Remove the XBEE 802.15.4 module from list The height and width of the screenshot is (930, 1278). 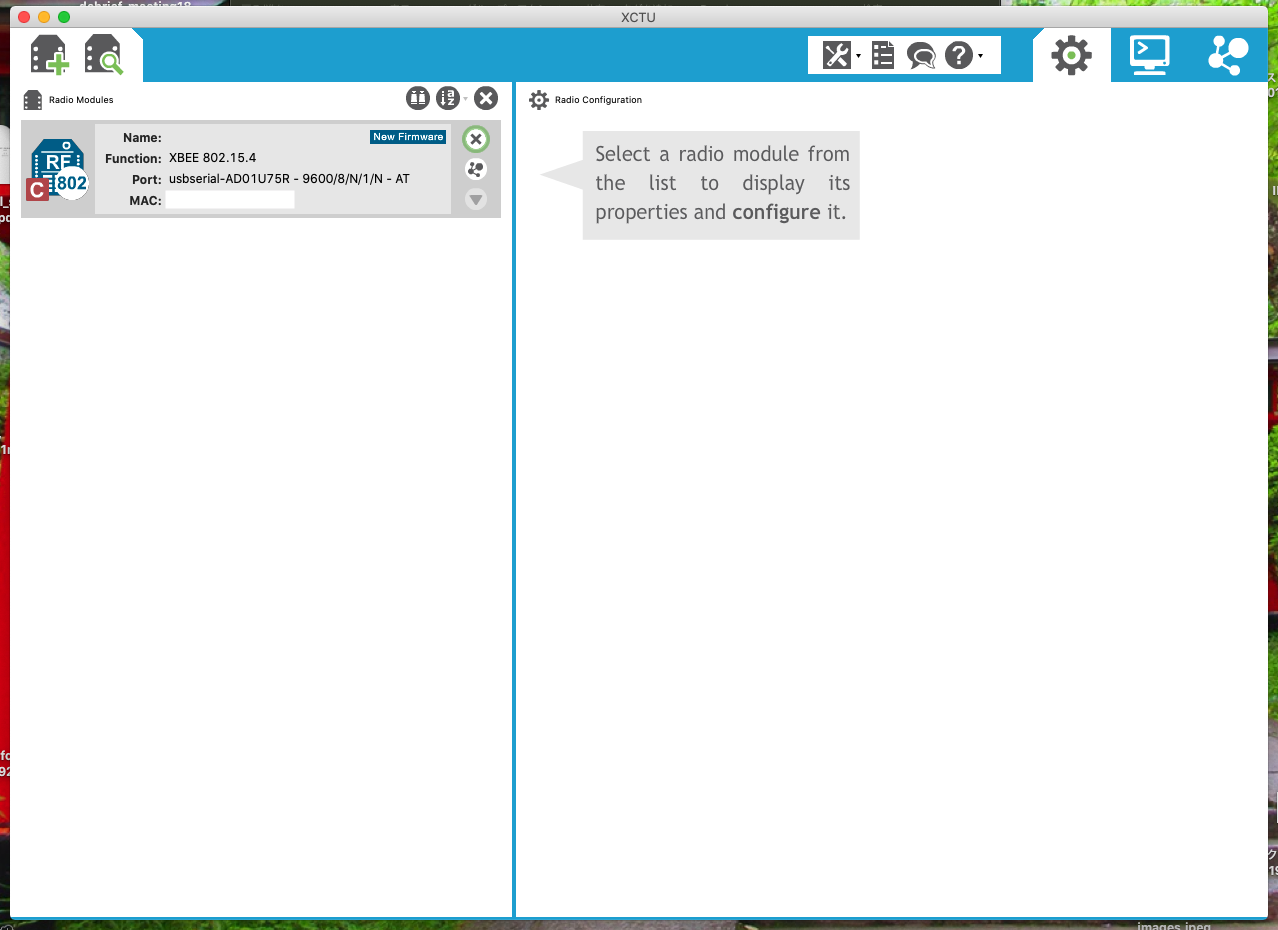pos(476,139)
